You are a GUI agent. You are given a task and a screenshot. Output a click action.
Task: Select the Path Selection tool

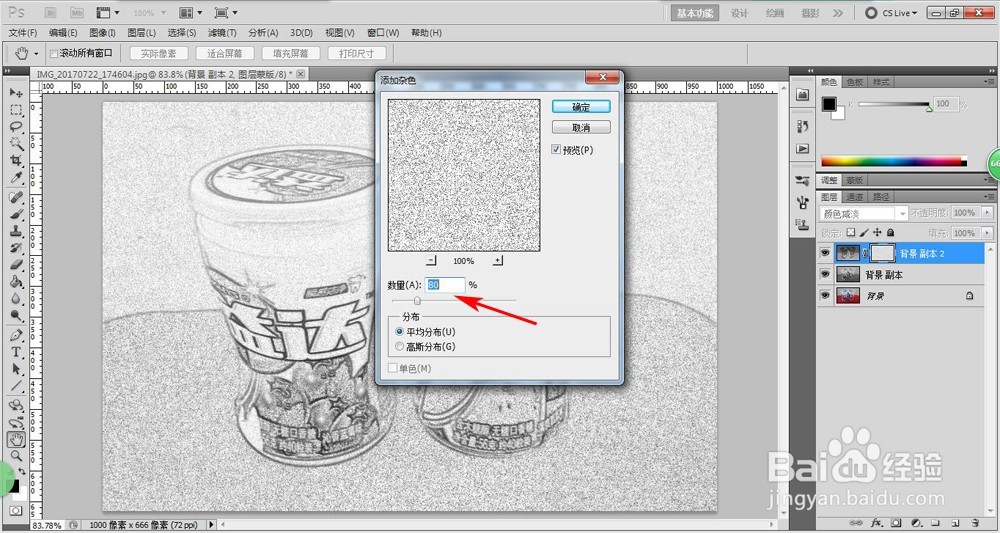tap(16, 369)
